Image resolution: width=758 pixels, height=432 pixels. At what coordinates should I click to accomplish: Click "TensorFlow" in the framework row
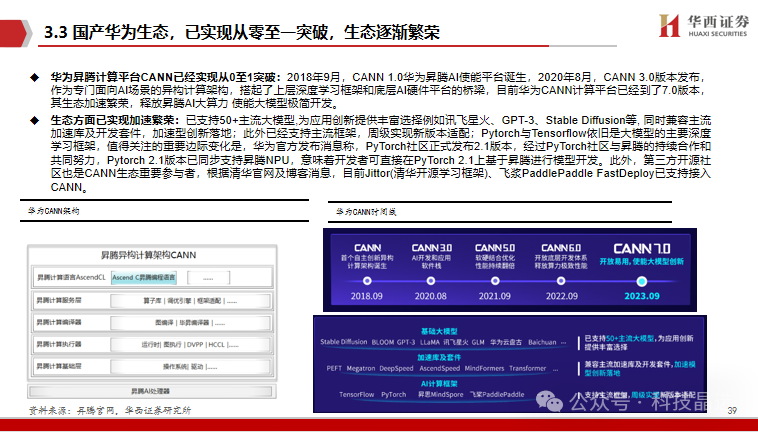point(356,394)
